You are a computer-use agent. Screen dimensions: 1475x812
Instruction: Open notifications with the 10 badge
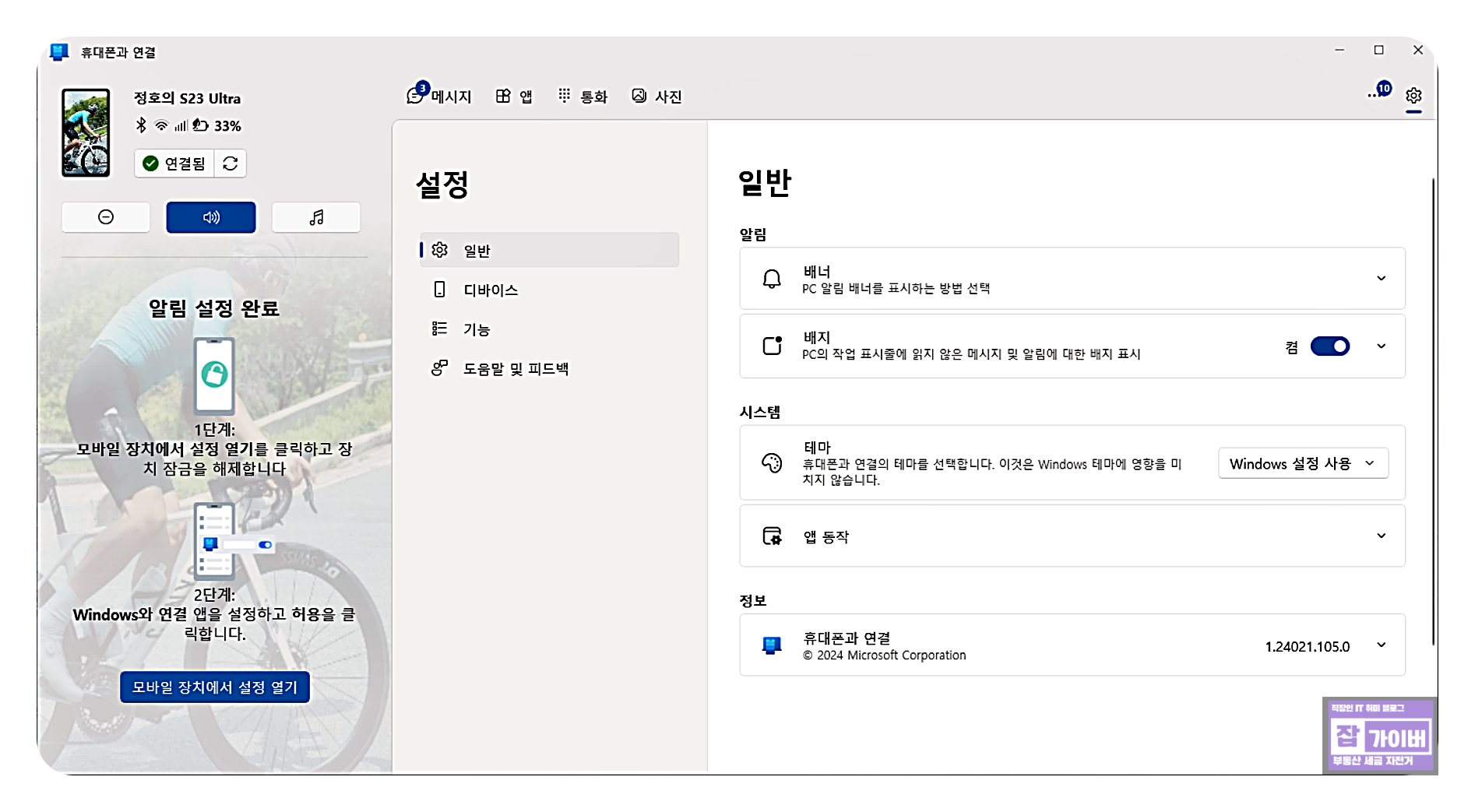click(1379, 91)
